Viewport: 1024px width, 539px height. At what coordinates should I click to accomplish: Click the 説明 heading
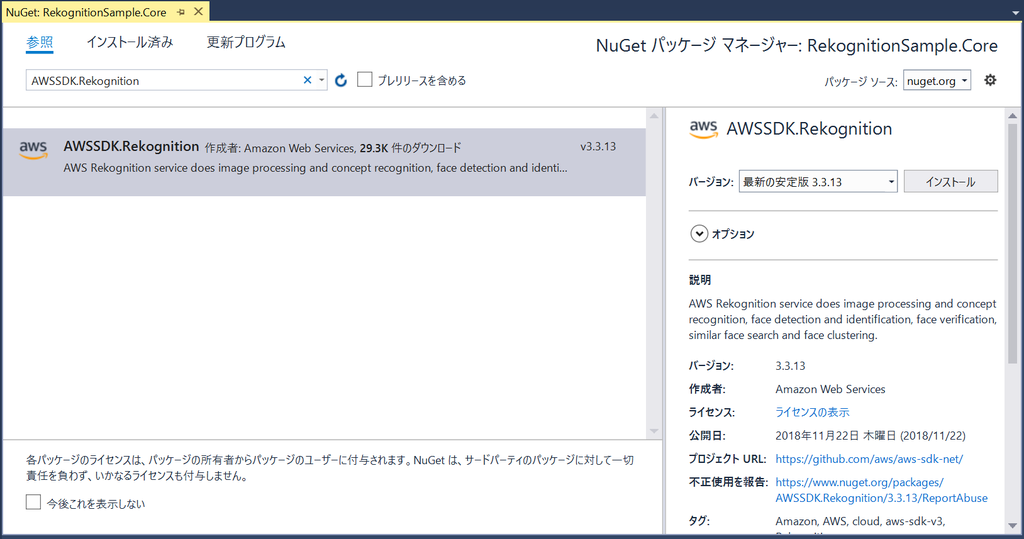[x=699, y=280]
